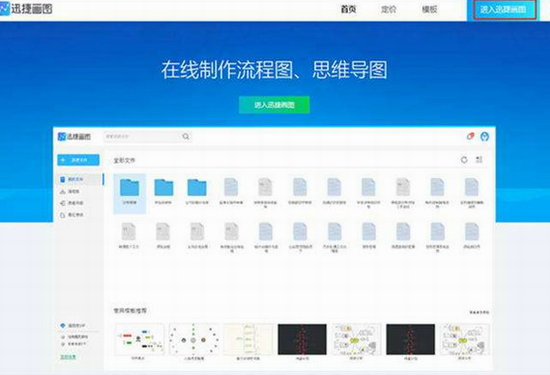Click the blue new file button with plus sign
The image size is (550, 375).
coord(78,160)
